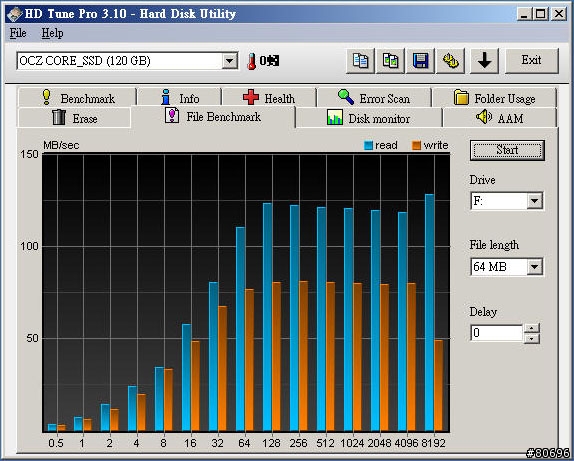This screenshot has width=574, height=461.
Task: Click the thermometer temperature icon
Action: click(251, 61)
